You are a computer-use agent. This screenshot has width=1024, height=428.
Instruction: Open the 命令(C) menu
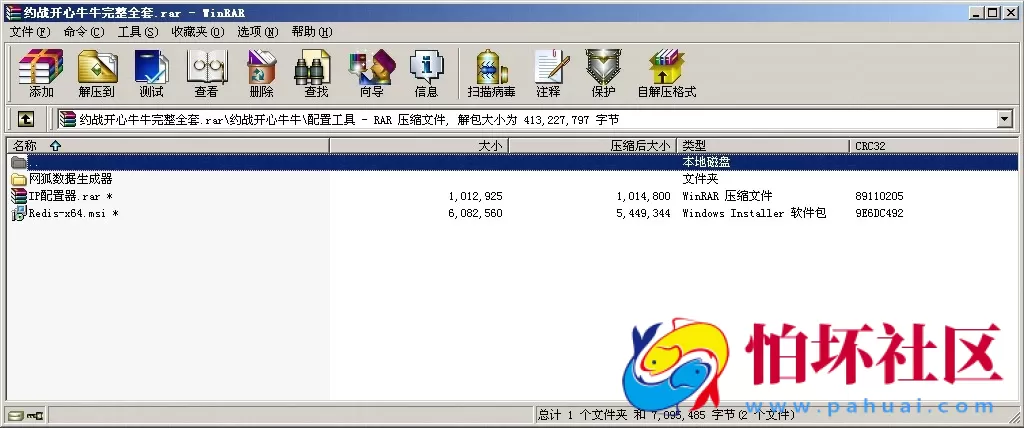[x=84, y=31]
